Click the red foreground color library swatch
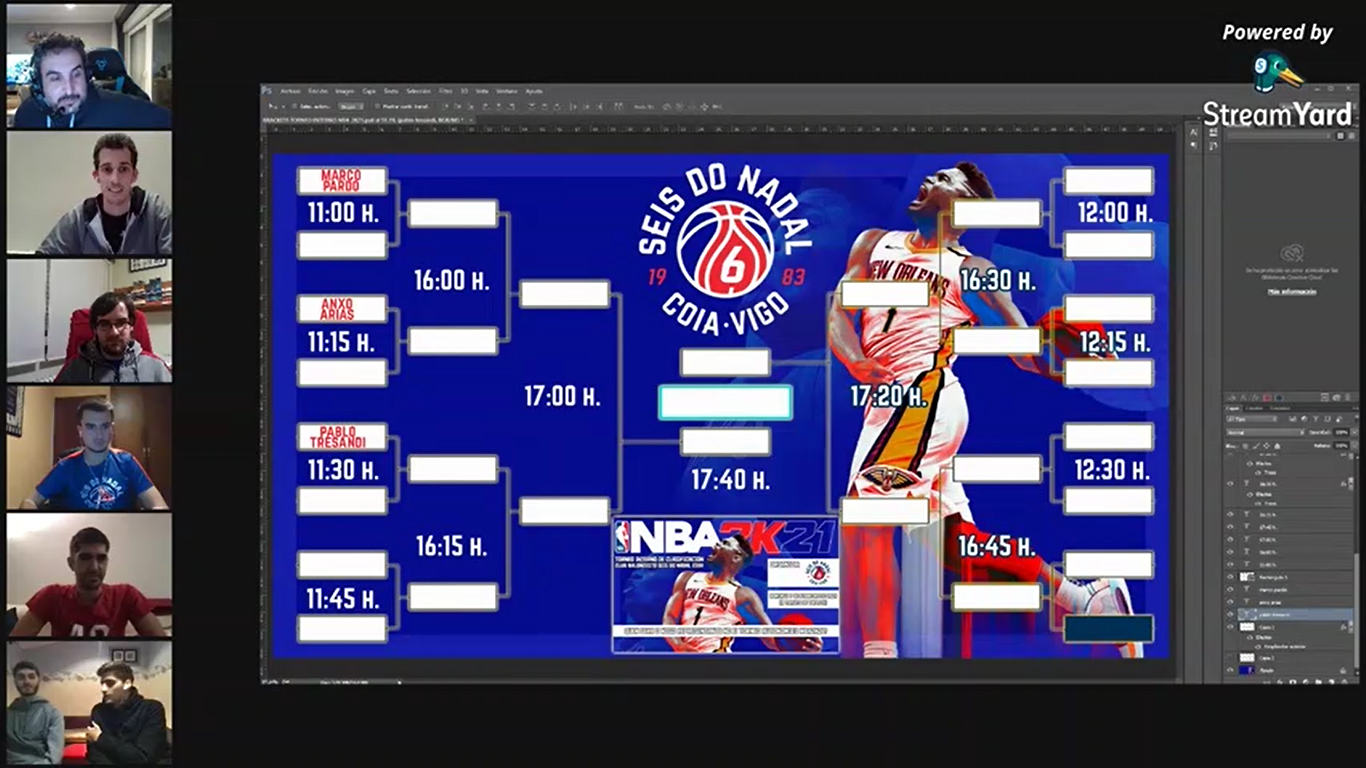The height and width of the screenshot is (768, 1366). click(1266, 398)
